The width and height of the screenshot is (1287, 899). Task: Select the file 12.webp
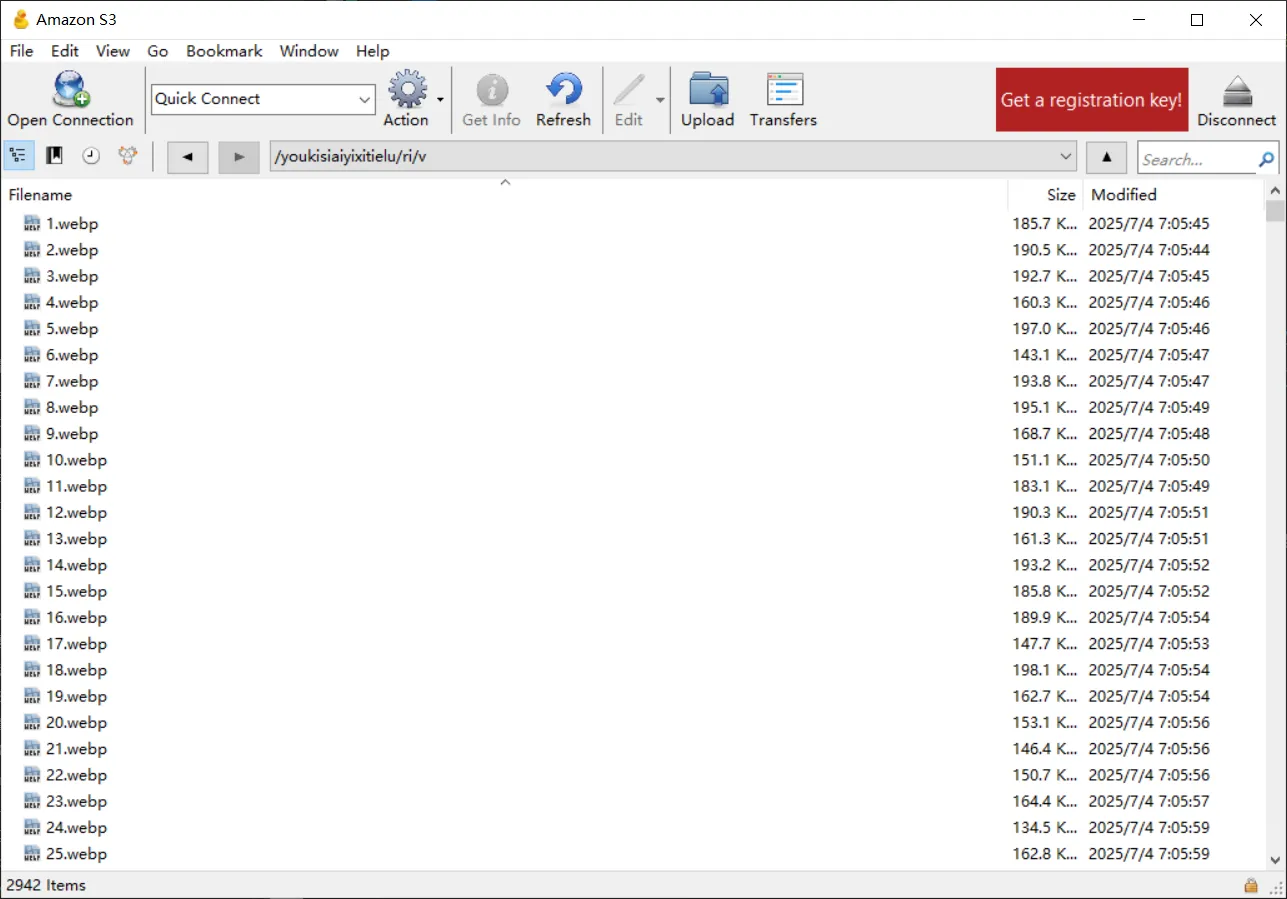coord(76,513)
